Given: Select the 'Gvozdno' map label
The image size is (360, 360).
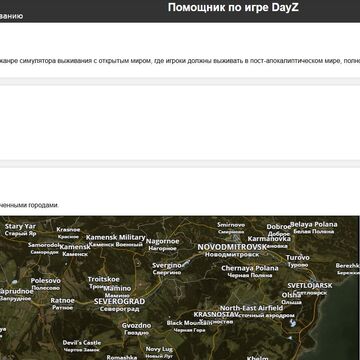Looking at the screenshot, I should click(136, 325).
